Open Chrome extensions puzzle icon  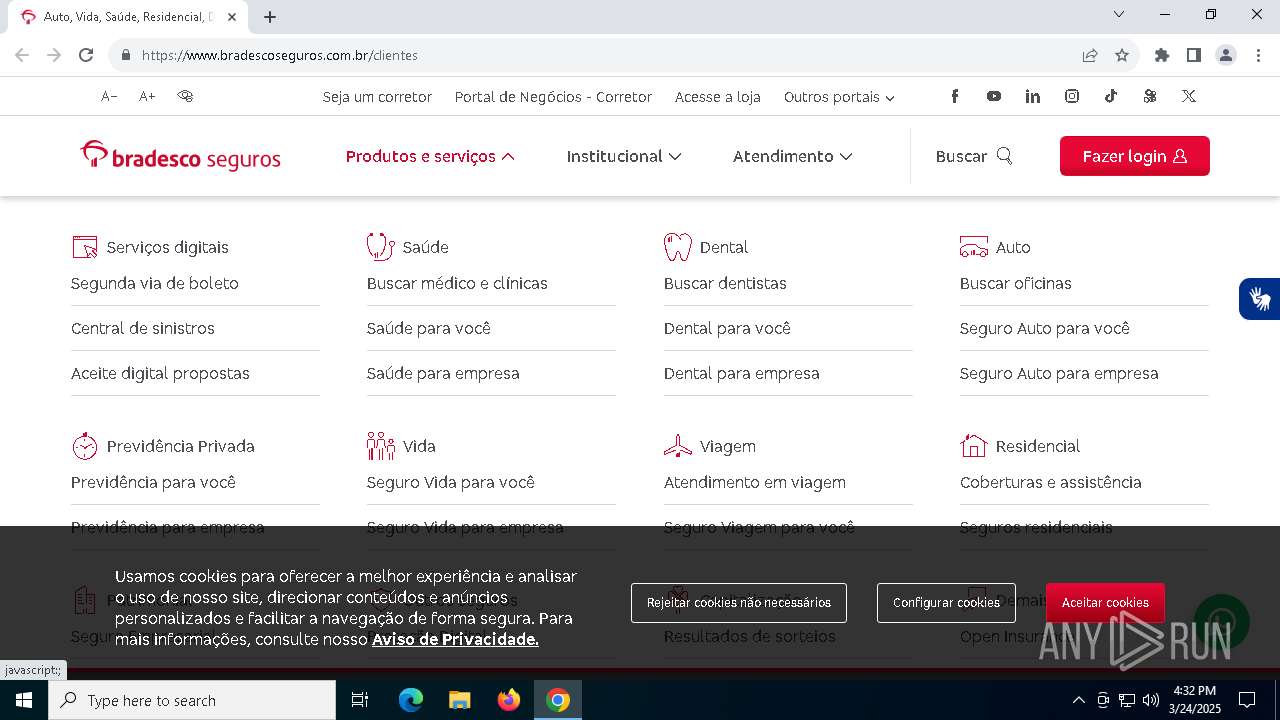[x=1162, y=55]
